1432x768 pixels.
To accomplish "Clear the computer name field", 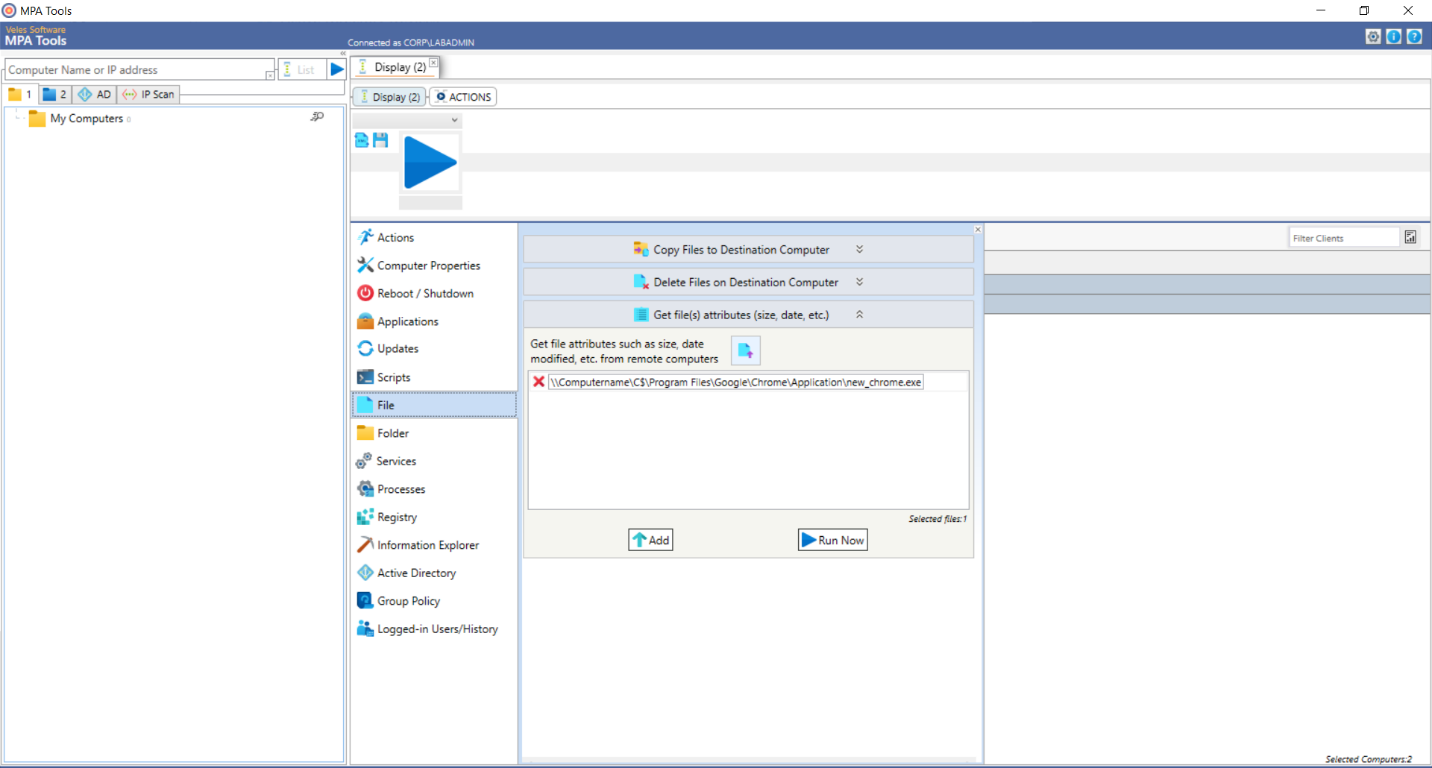I will [x=270, y=75].
